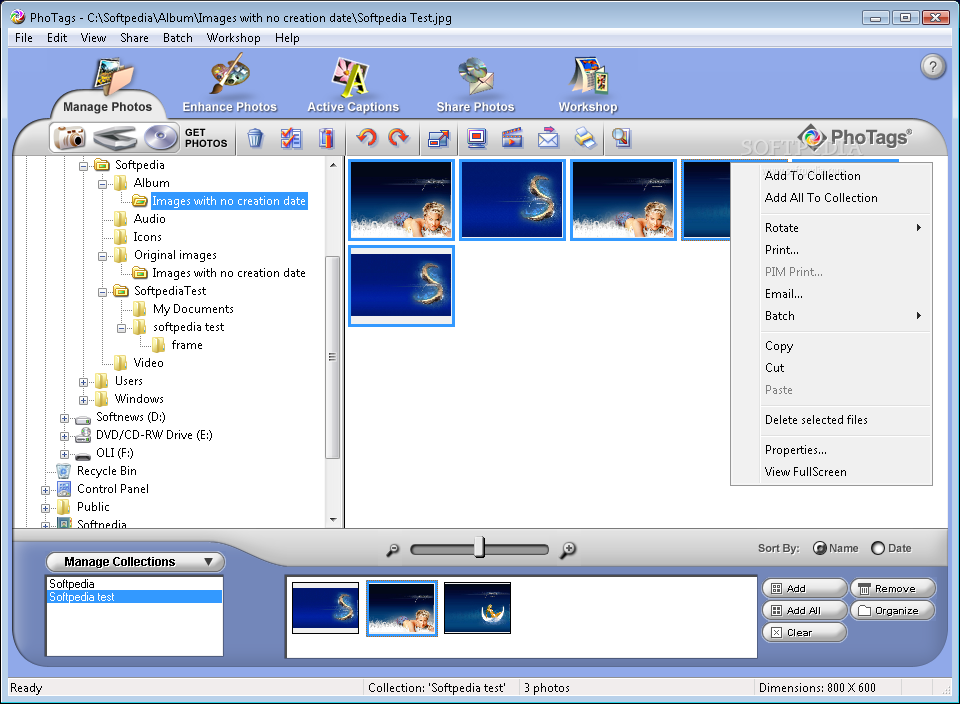Select the Audio folder
Screen dimensions: 960x704
point(149,219)
